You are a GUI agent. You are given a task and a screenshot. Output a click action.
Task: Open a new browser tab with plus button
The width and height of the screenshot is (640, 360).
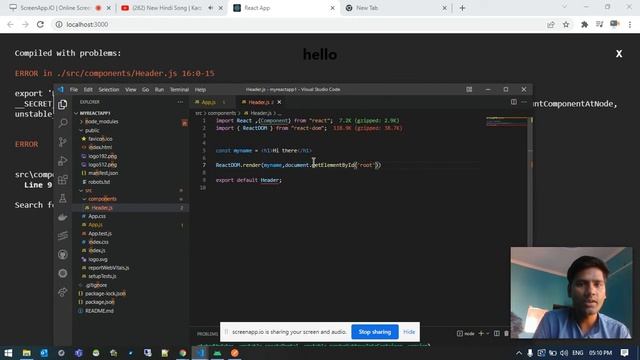(462, 8)
